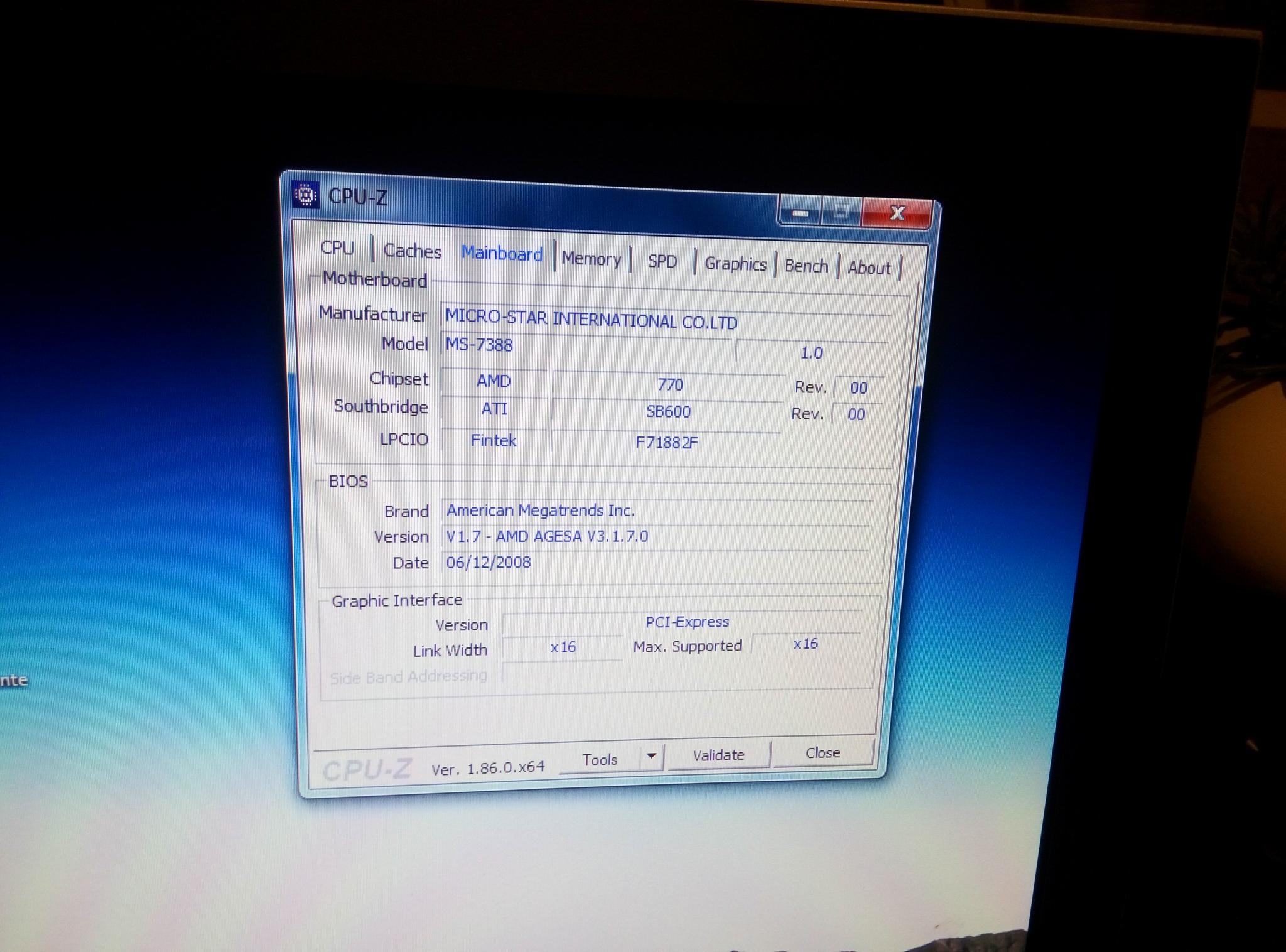Click the Ver. 1.86.0.x64 version text
The width and height of the screenshot is (1286, 952).
(x=488, y=768)
